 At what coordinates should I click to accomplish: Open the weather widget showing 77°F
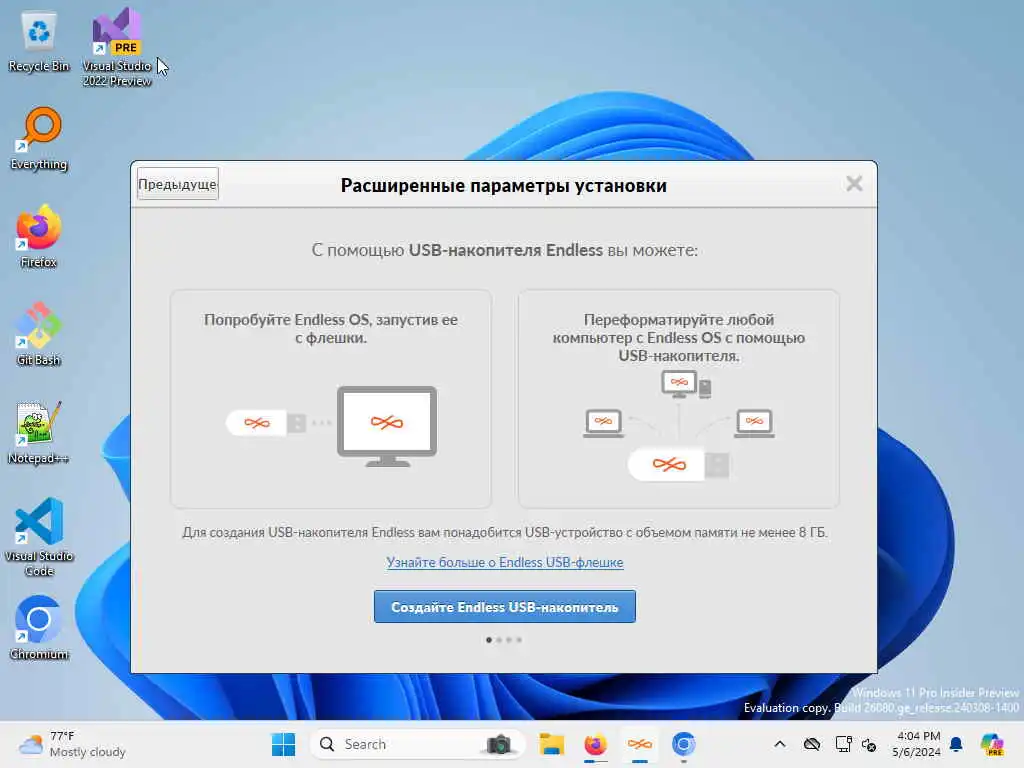pos(72,744)
